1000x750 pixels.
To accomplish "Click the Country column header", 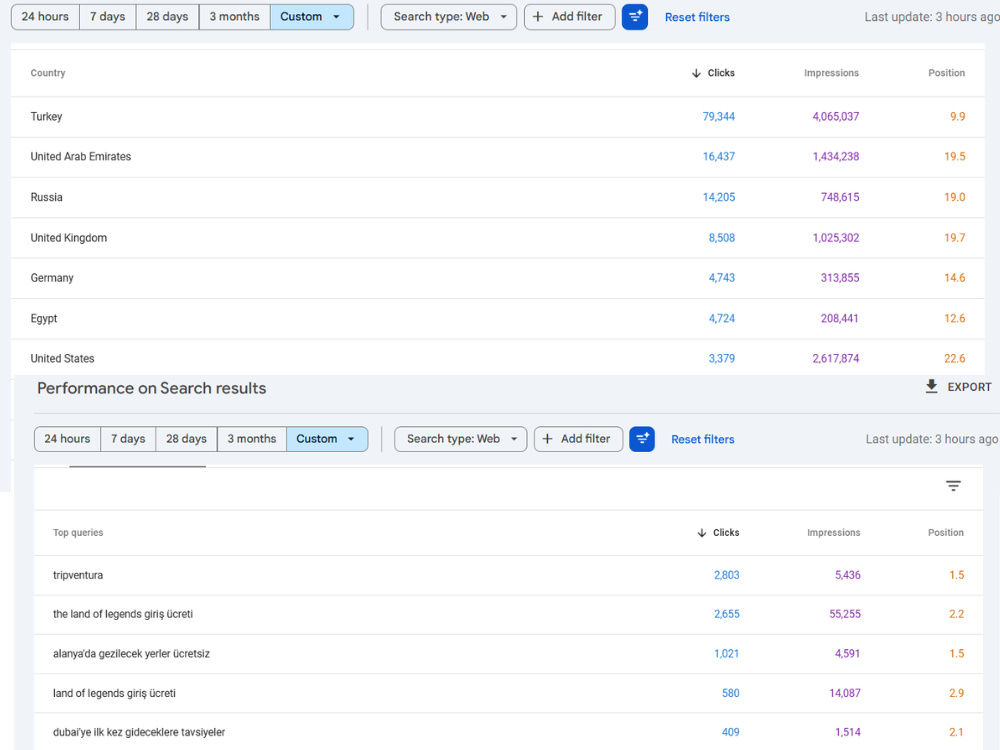I will click(x=48, y=73).
